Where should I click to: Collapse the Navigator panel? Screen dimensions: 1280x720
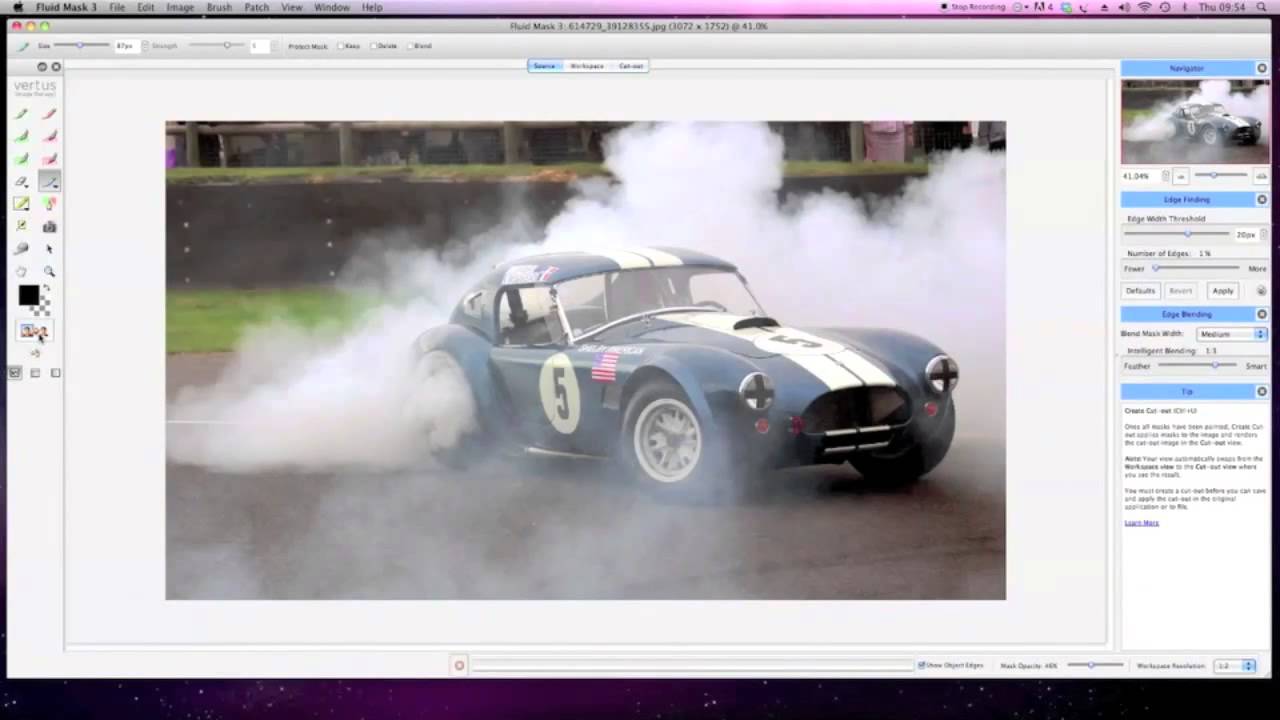tap(1262, 68)
